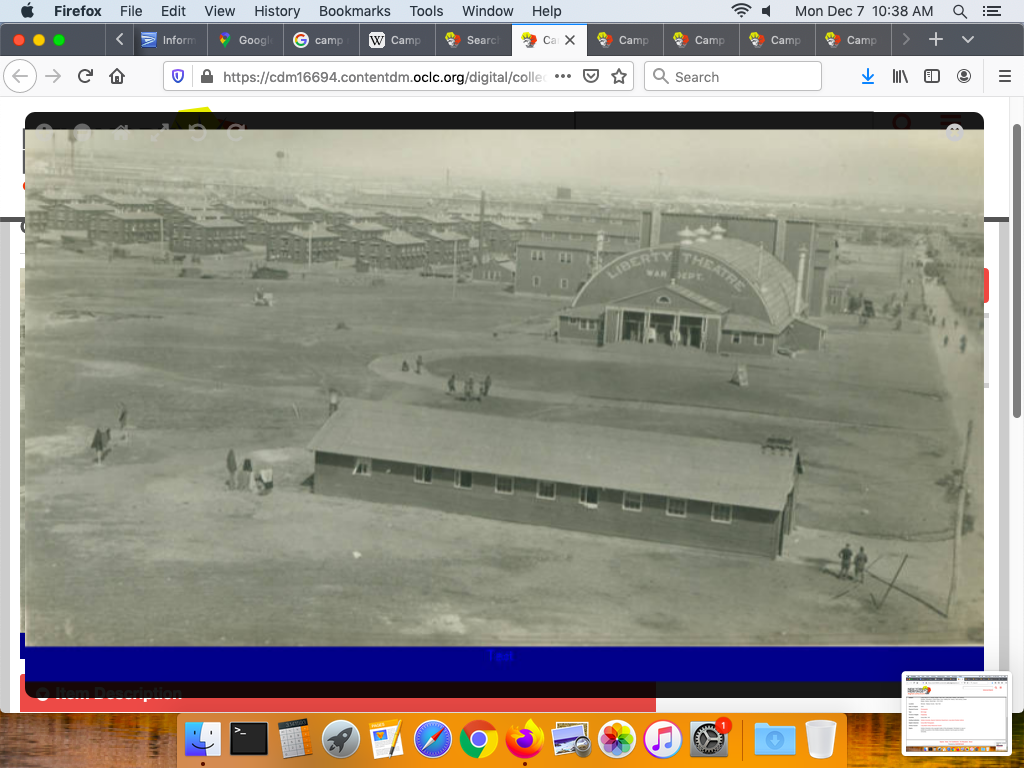
Task: Toggle the Firefox sidebar view
Action: [932, 77]
